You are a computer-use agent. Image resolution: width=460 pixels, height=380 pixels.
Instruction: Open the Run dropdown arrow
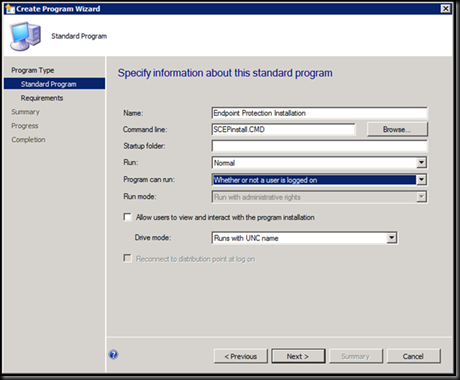(421, 163)
